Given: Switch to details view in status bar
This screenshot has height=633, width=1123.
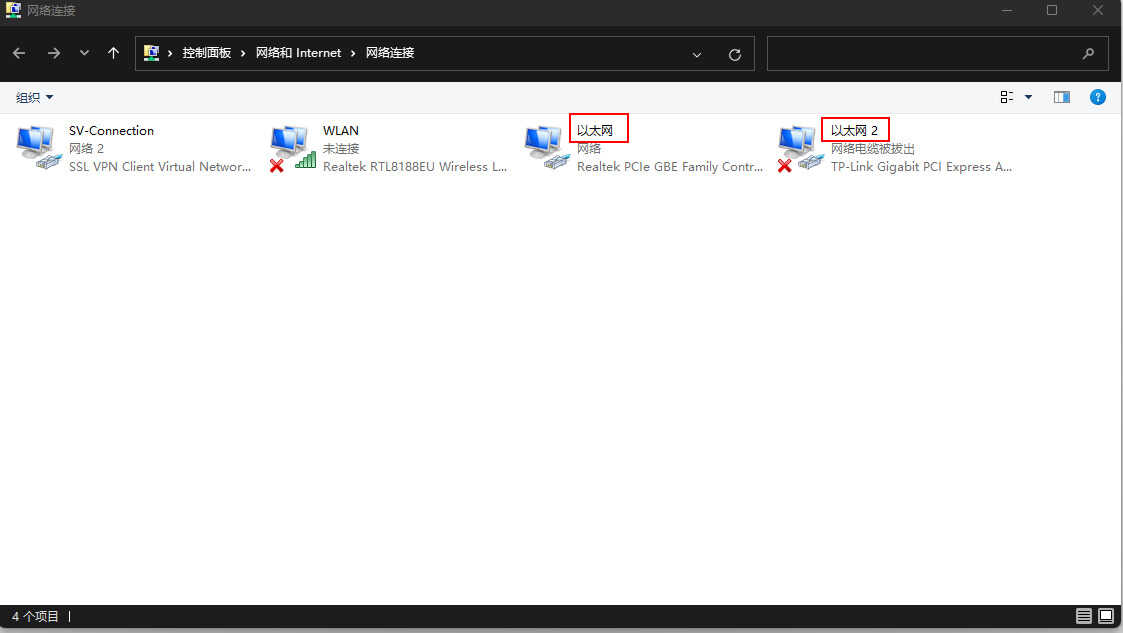Looking at the screenshot, I should point(1084,616).
